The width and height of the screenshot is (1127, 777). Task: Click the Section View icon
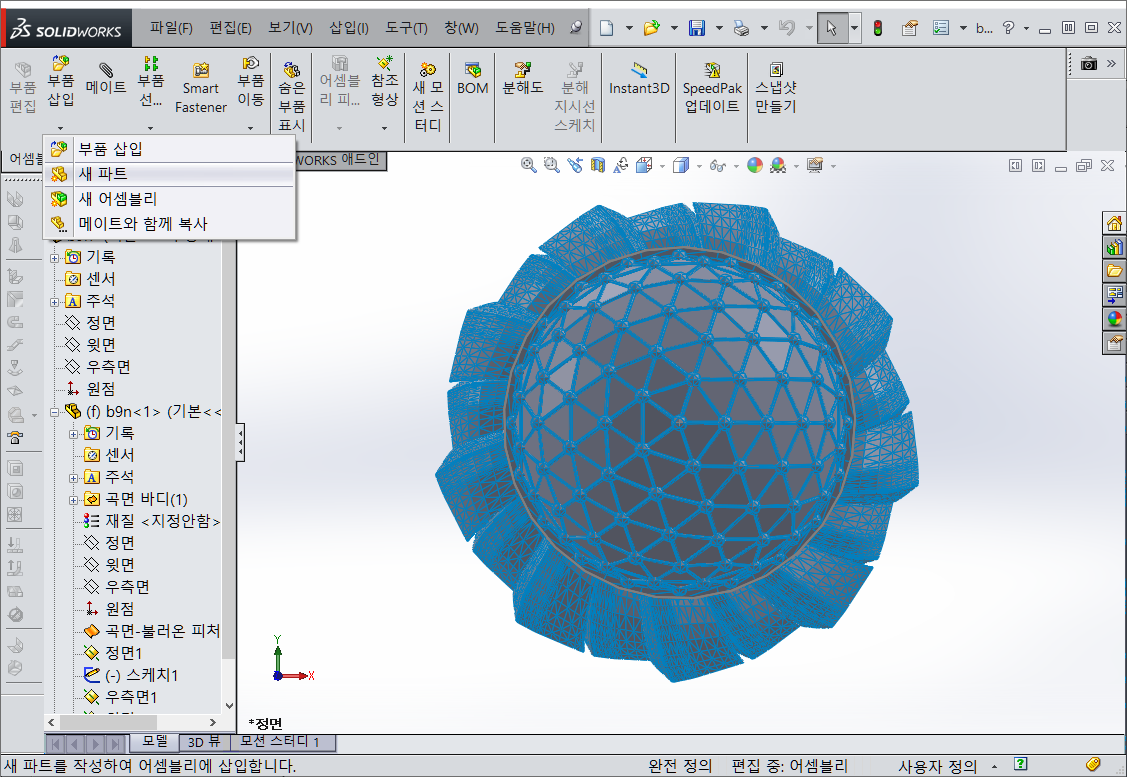(597, 165)
